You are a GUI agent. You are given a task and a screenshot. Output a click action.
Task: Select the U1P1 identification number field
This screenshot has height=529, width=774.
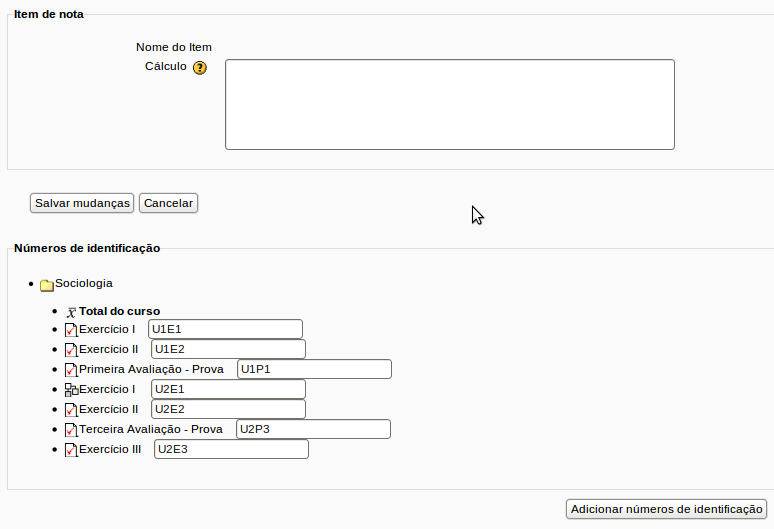coord(314,369)
